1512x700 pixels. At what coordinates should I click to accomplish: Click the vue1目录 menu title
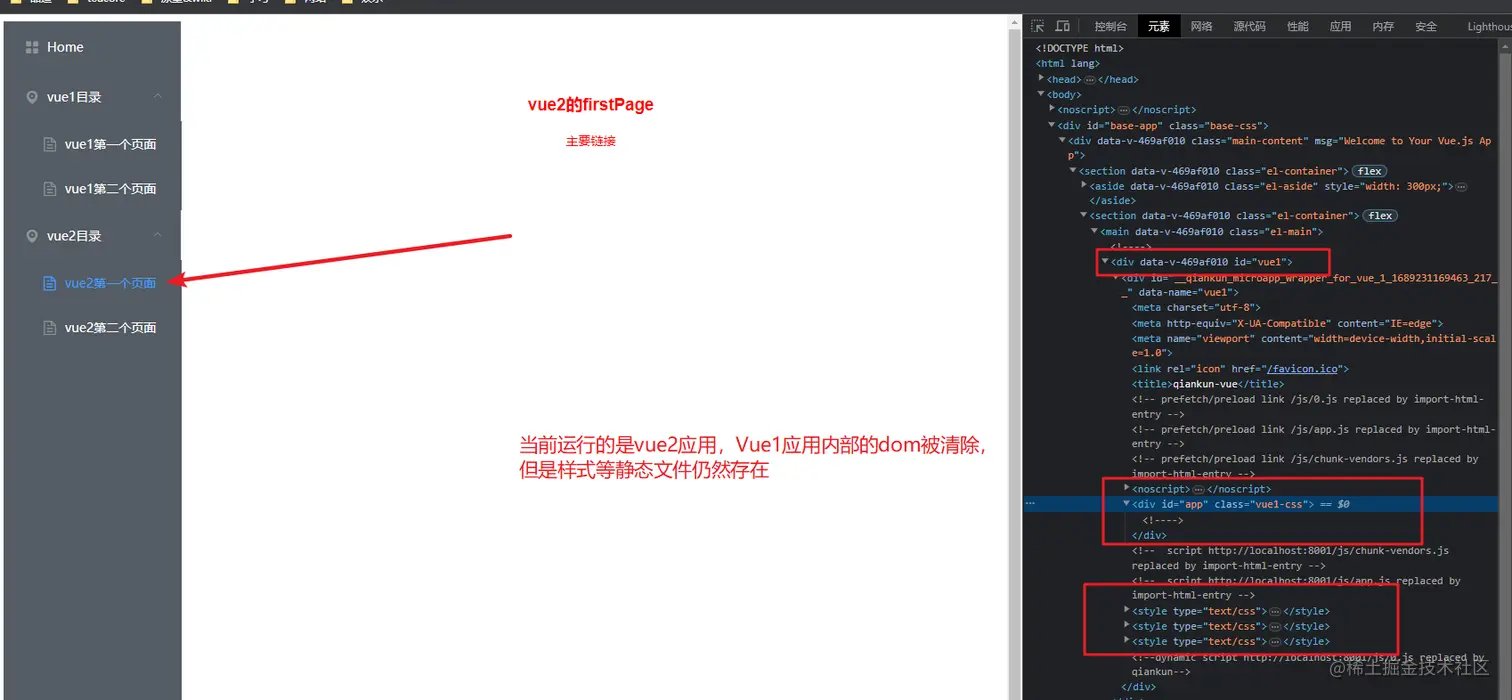coord(74,97)
